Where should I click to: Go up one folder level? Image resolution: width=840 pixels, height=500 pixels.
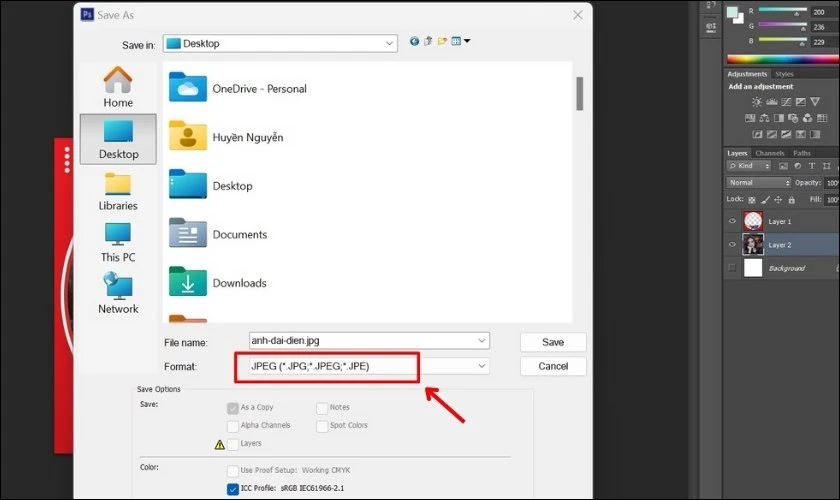[x=428, y=41]
